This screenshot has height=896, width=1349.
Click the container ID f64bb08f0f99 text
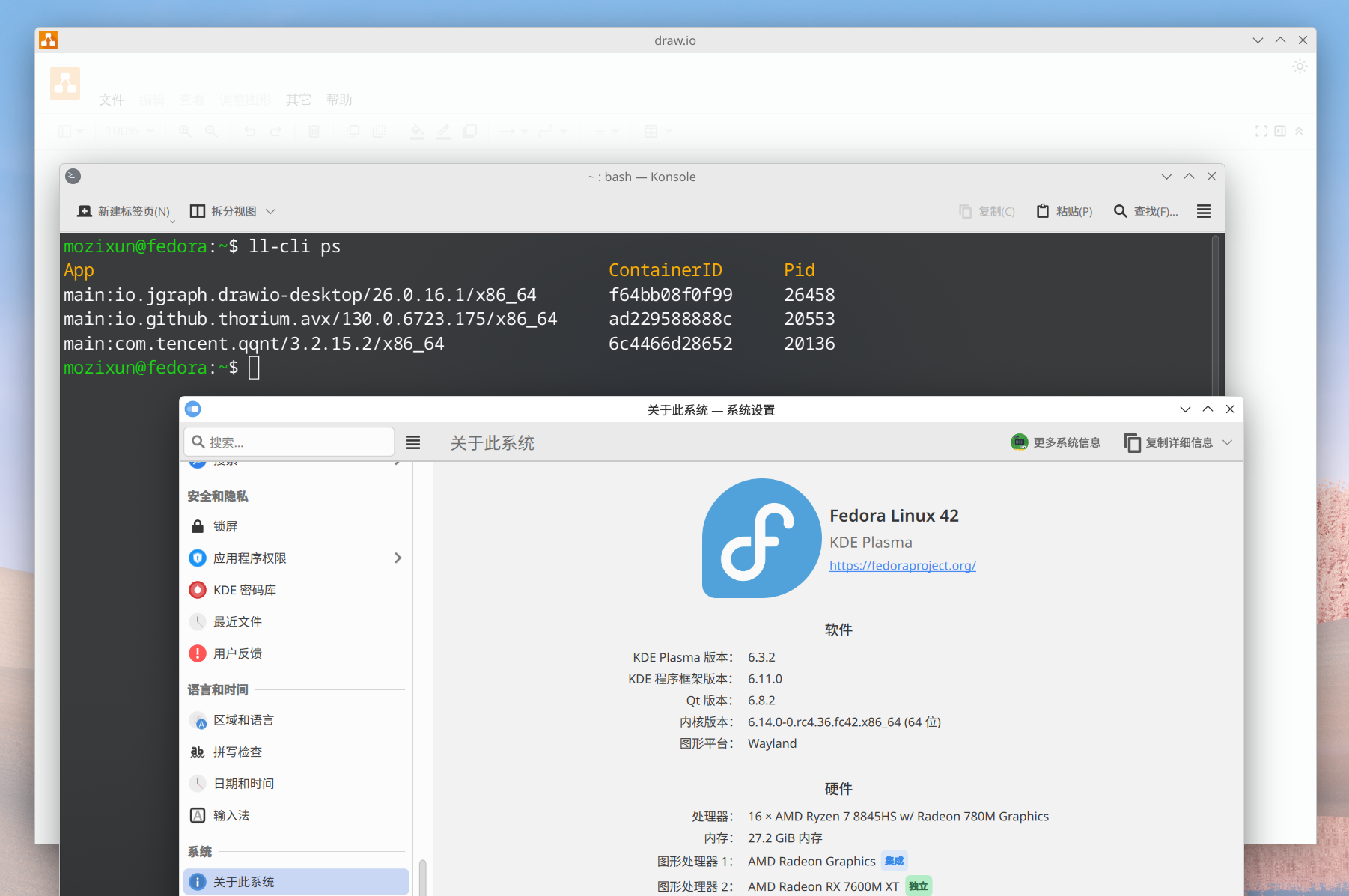point(671,295)
